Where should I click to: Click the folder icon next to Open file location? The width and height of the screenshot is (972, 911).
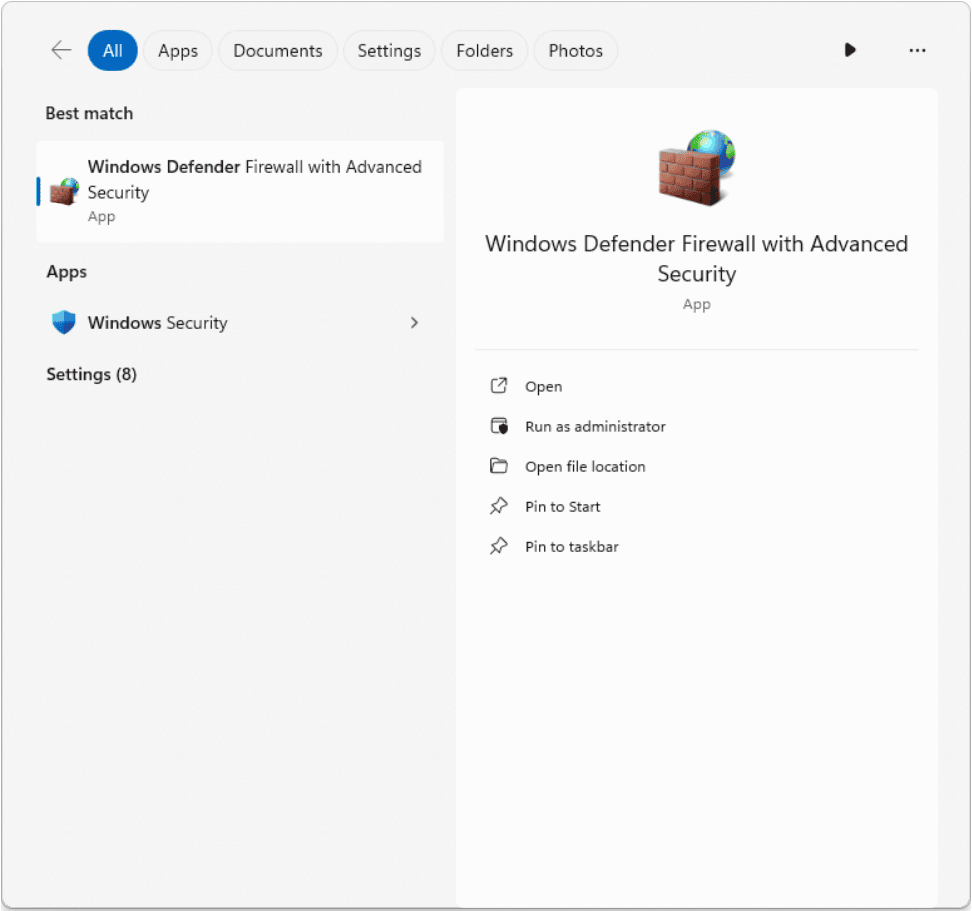500,466
